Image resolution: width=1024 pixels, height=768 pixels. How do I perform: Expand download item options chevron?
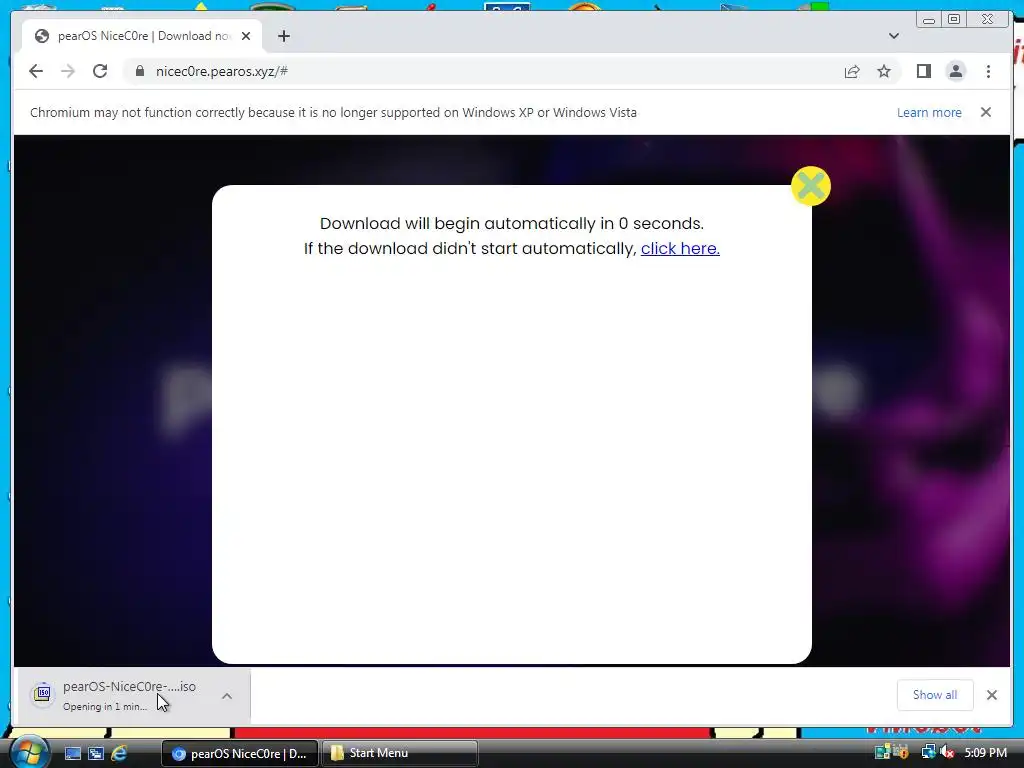pos(227,696)
